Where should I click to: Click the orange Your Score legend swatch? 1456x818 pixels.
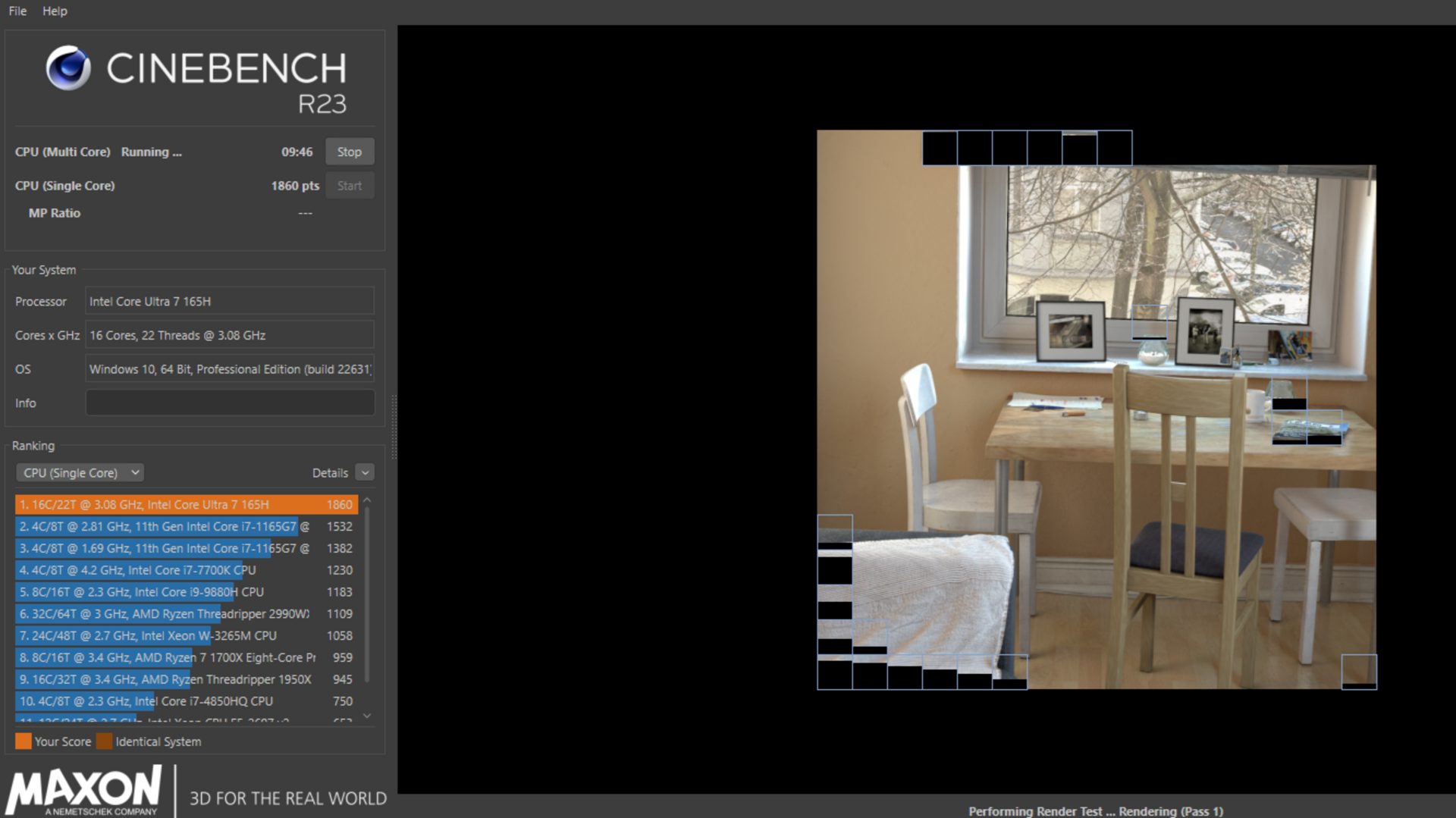coord(24,741)
